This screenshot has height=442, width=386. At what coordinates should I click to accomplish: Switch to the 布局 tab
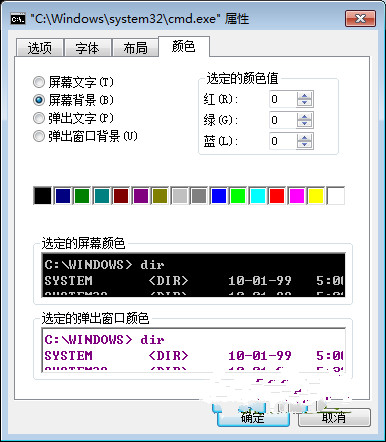coord(135,48)
